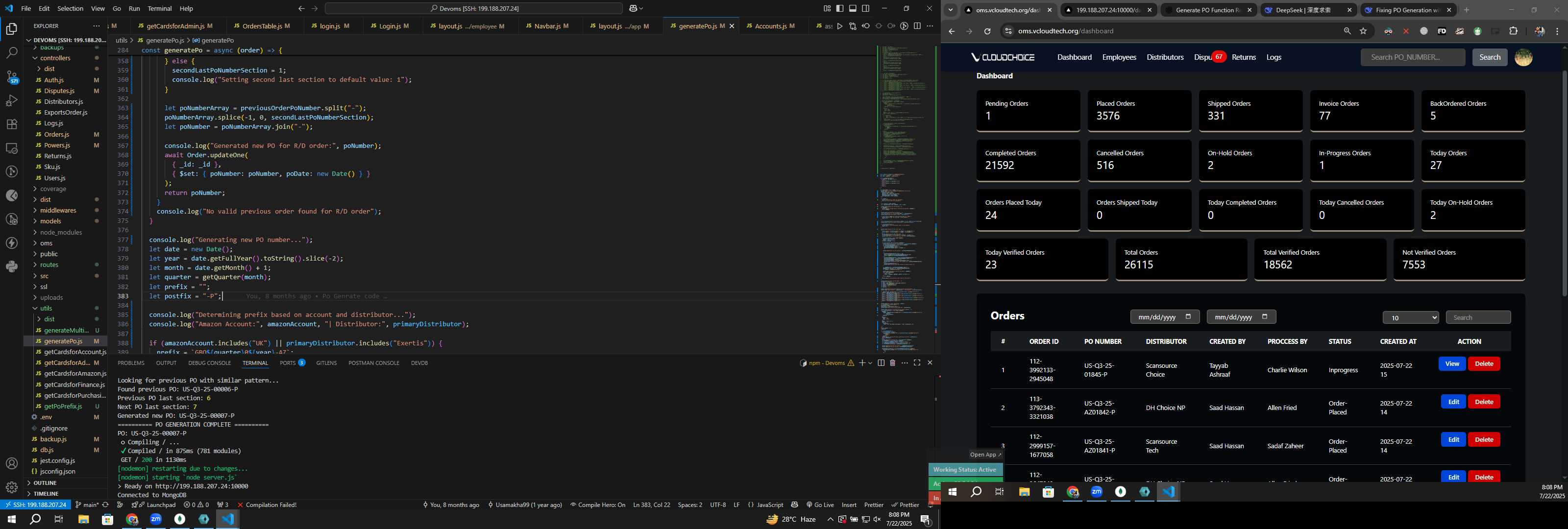The image size is (1568, 529).
Task: Reload the oms.vcloudtech.org page in Chrome
Action: (x=987, y=31)
